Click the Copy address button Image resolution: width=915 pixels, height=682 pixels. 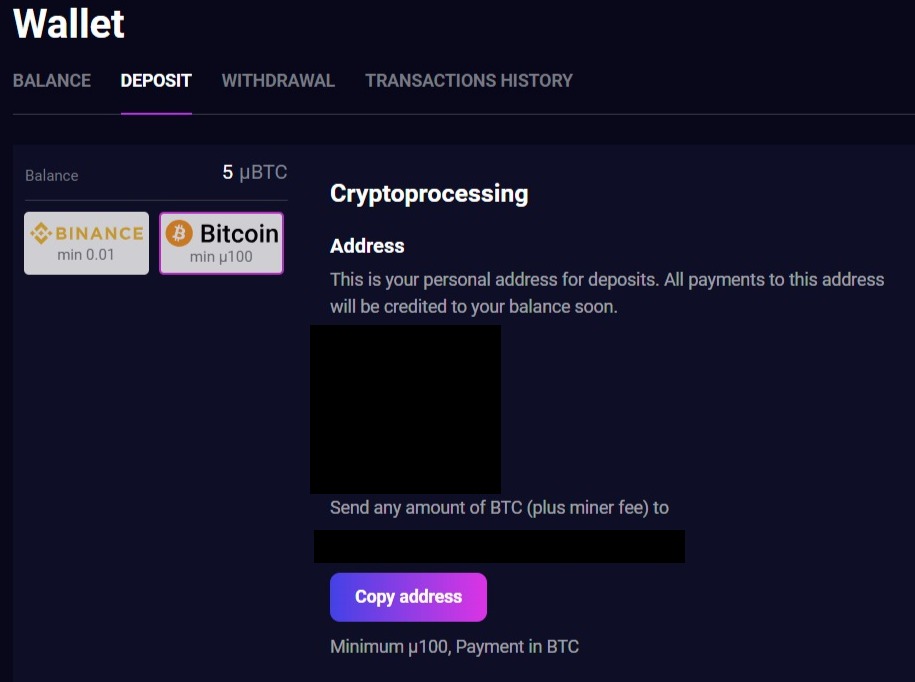pos(408,597)
